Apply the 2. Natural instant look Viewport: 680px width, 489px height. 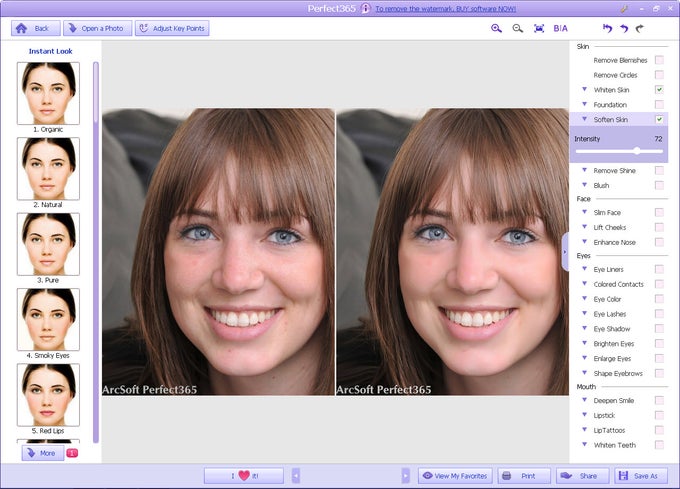(48, 169)
